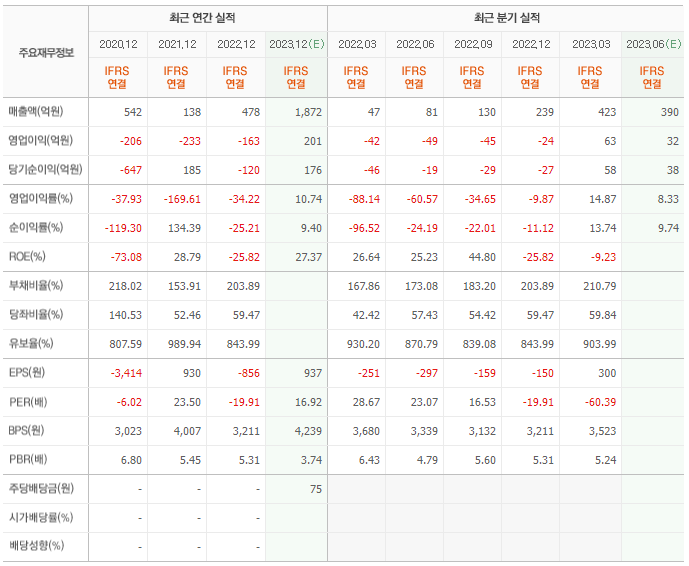Click the PER(배) row label
The image size is (689, 566).
pyautogui.click(x=28, y=402)
